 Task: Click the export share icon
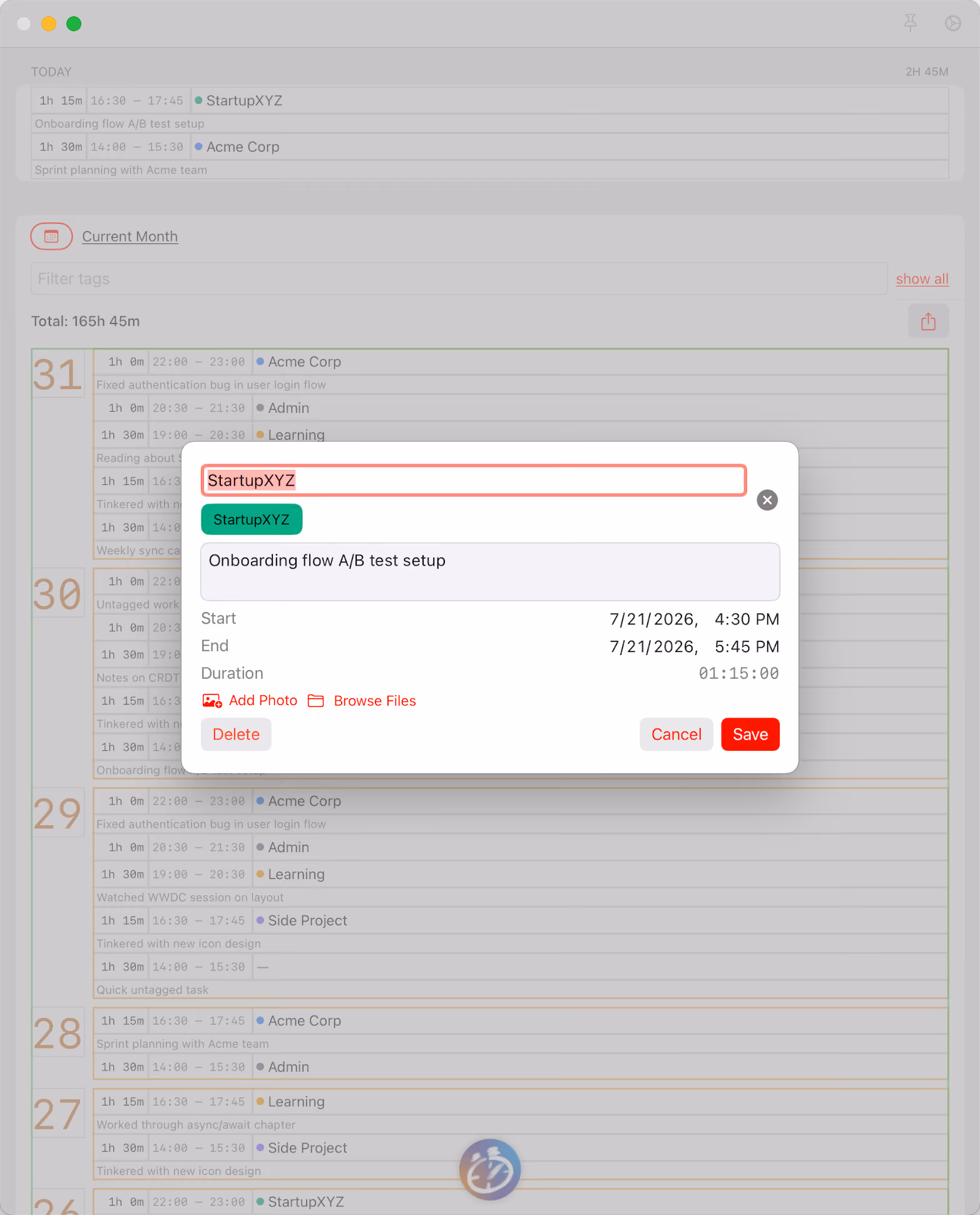tap(928, 322)
